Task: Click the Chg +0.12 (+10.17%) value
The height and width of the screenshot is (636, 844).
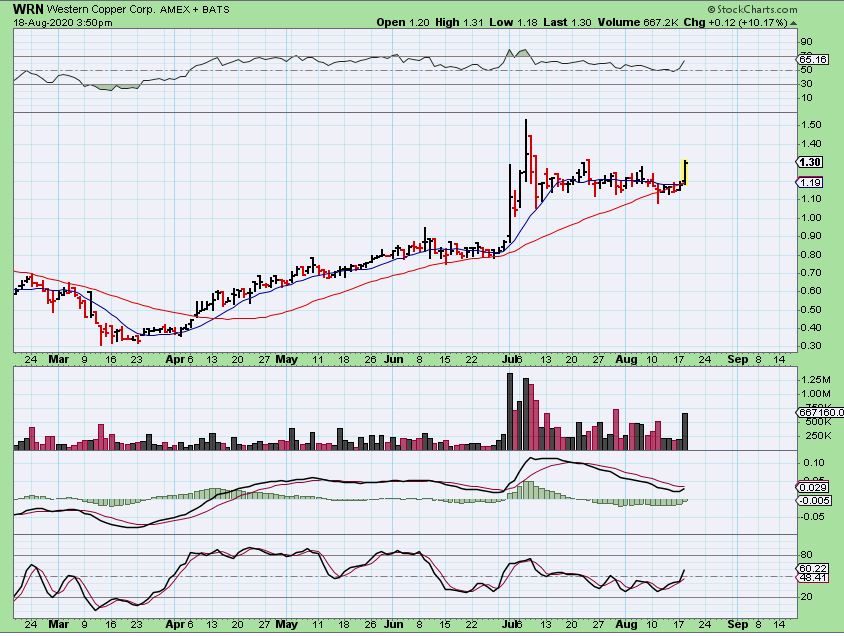Action: point(736,23)
